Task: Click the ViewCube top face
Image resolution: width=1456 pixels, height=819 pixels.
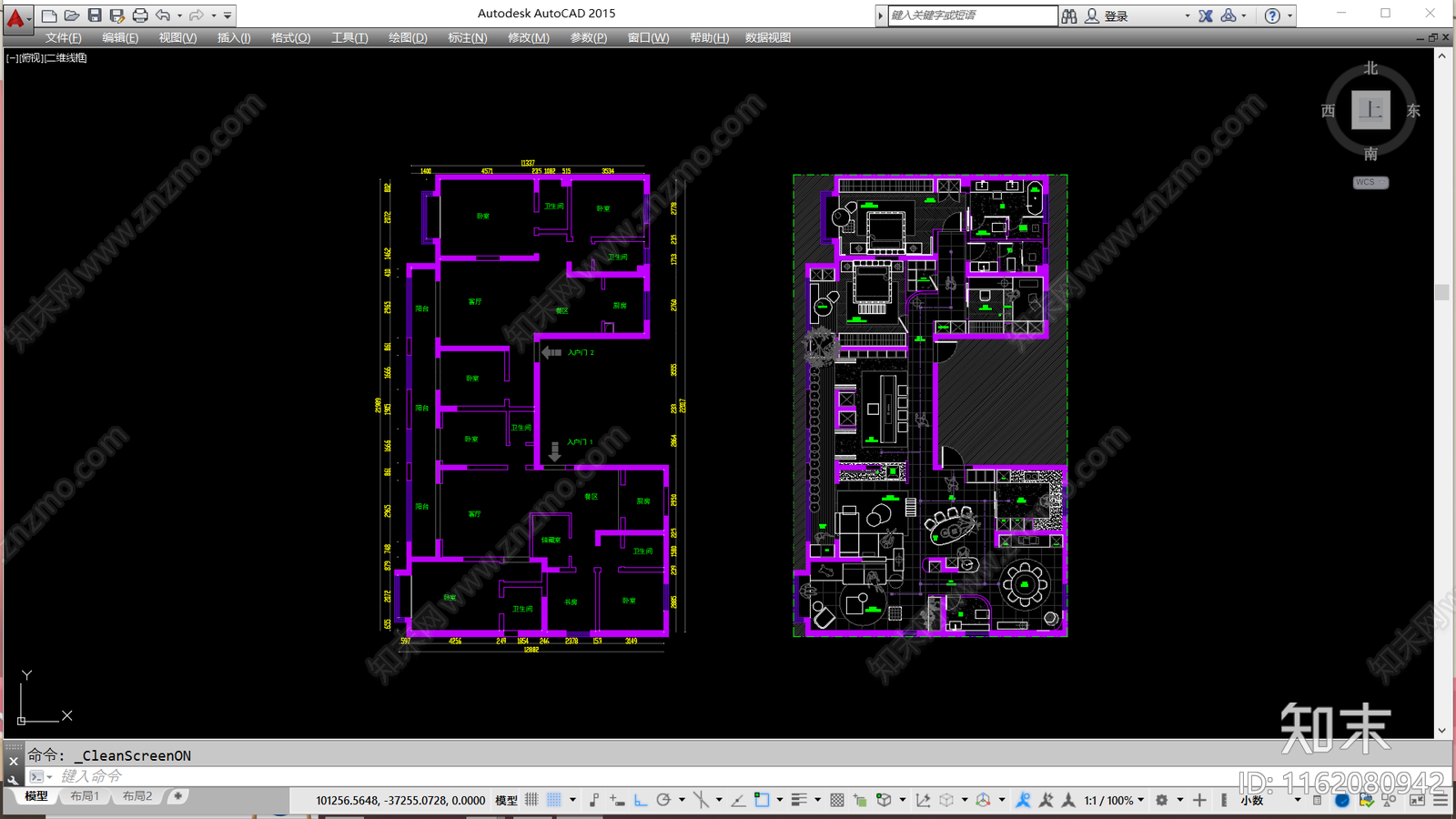Action: 1370,110
